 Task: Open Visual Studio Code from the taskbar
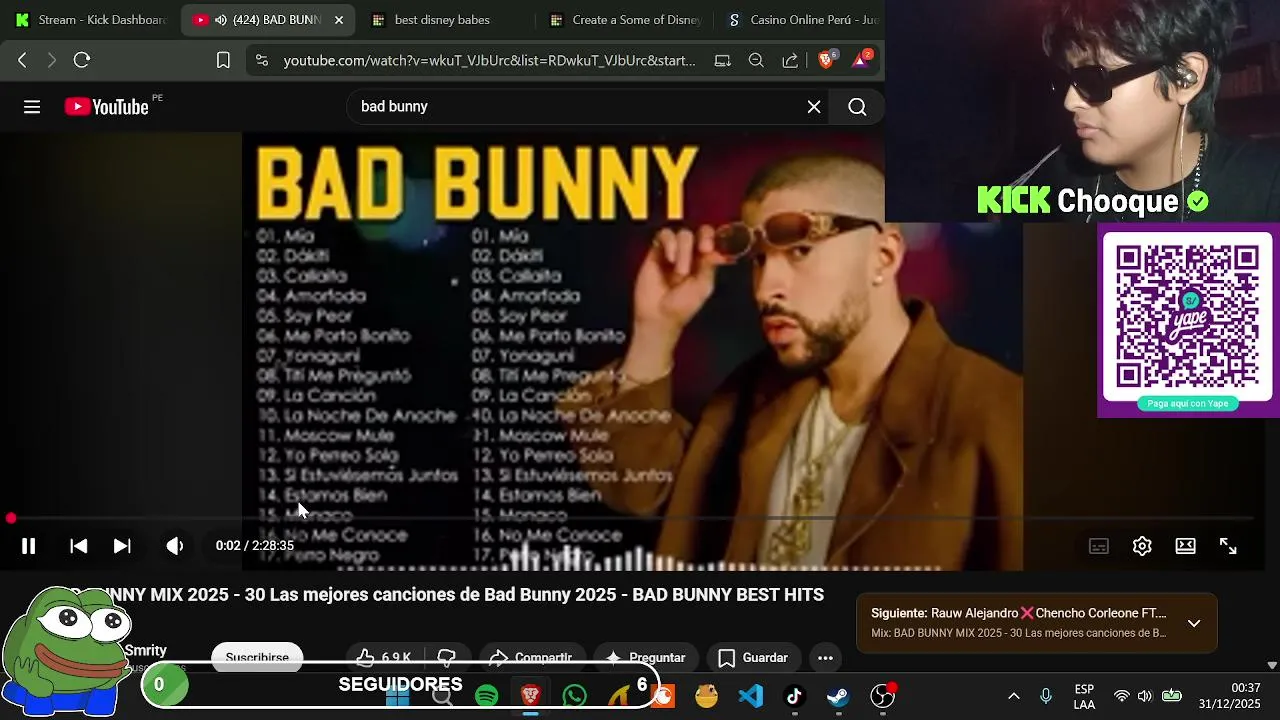[x=751, y=695]
